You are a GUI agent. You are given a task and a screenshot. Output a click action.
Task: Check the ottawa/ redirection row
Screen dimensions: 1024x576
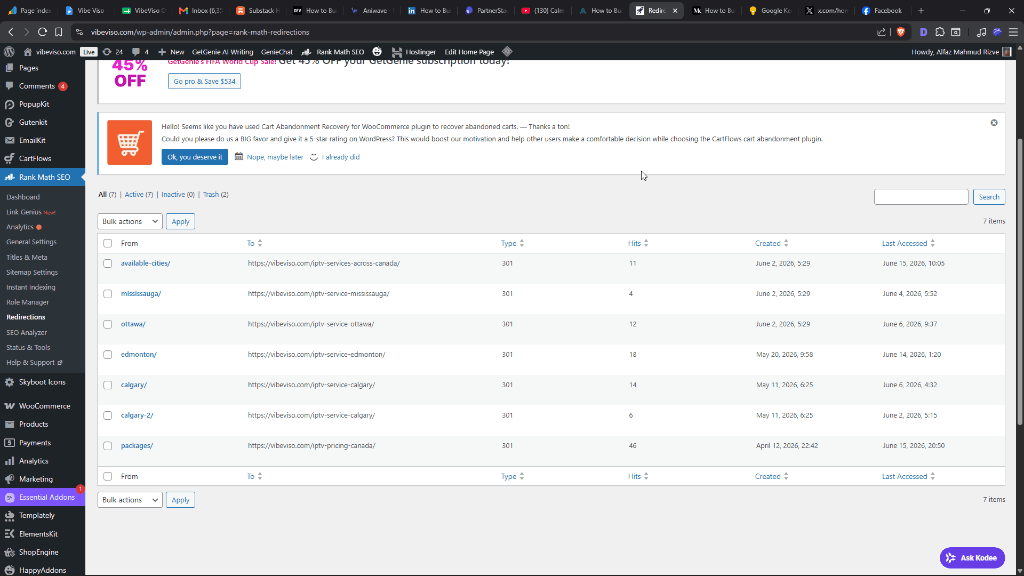click(x=108, y=325)
